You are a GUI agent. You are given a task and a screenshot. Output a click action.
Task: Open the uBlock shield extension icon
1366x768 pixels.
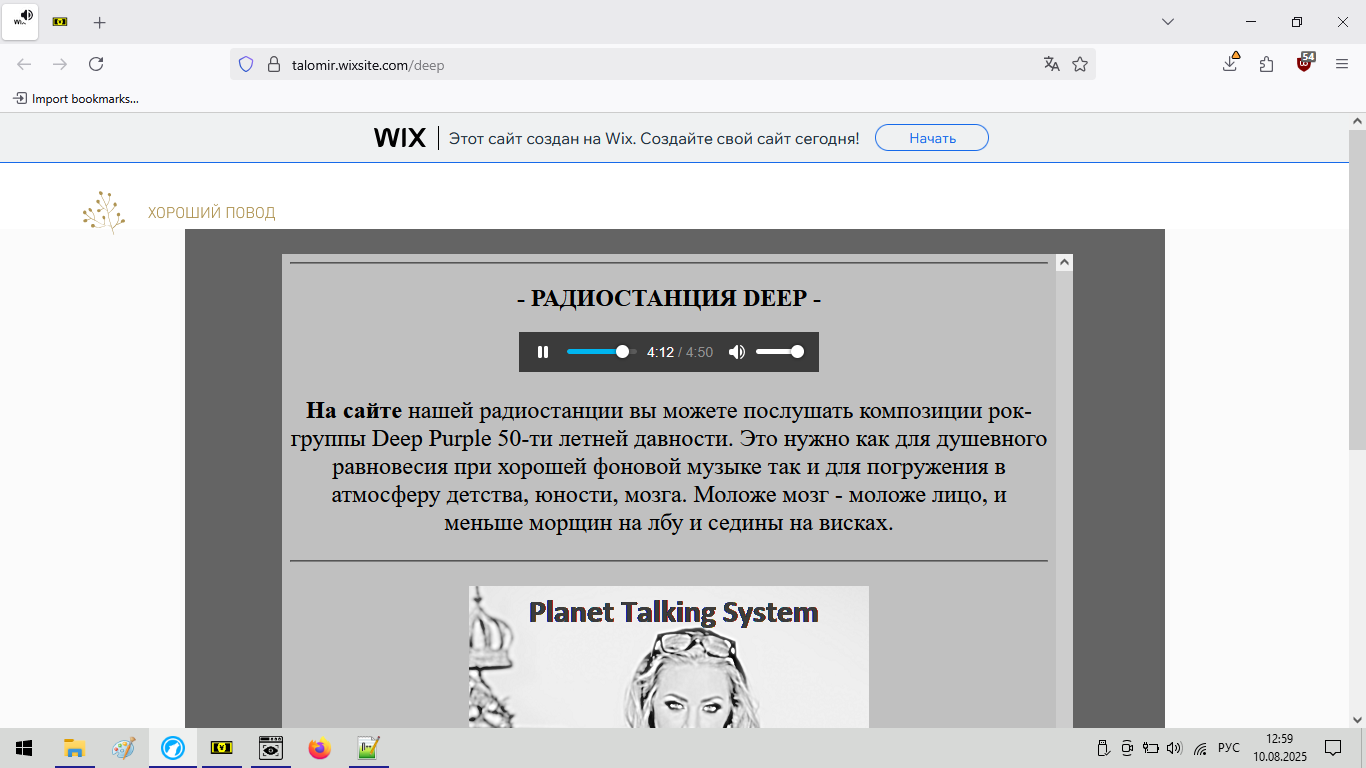click(1305, 62)
